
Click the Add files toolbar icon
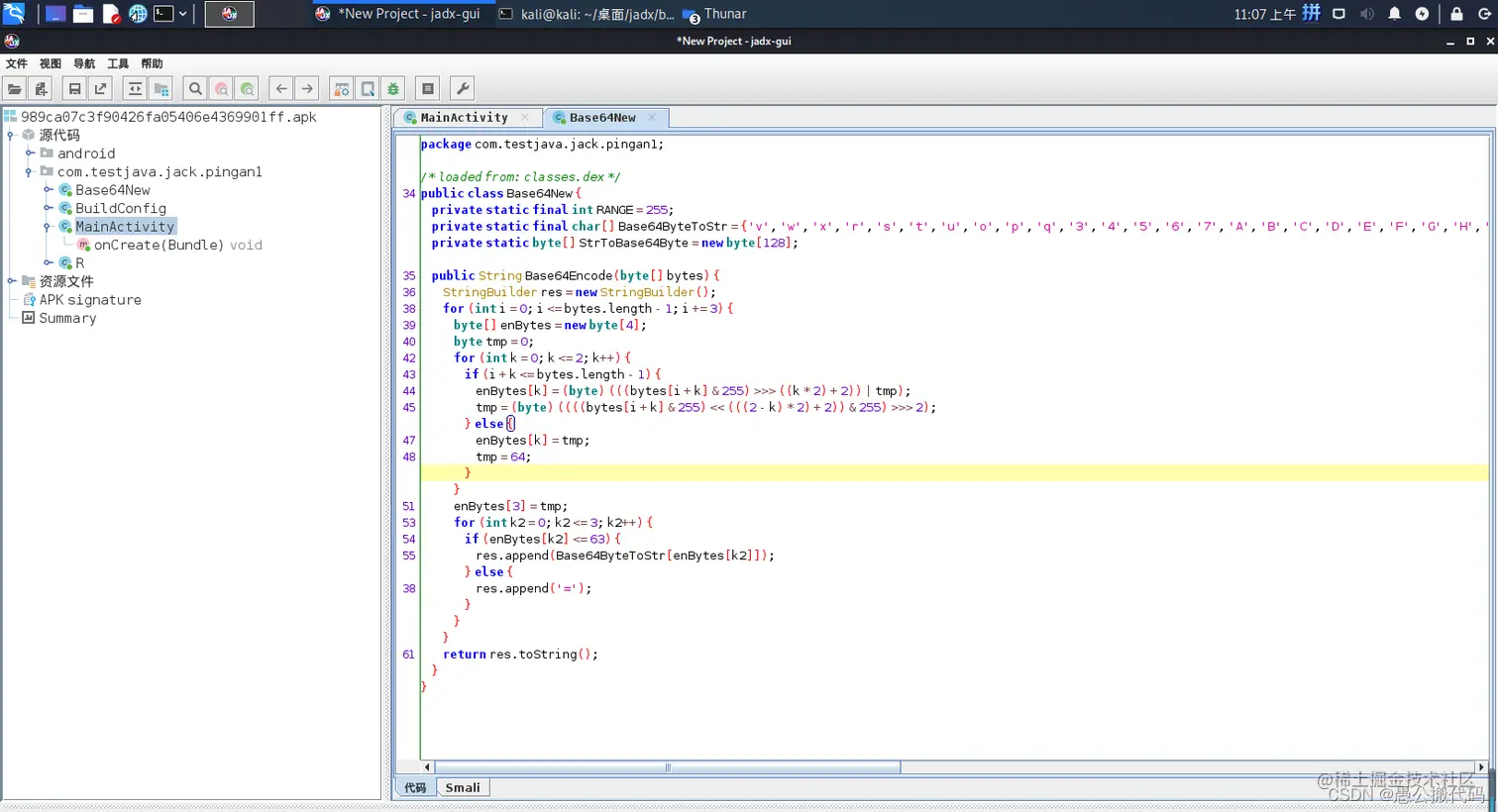pyautogui.click(x=41, y=89)
